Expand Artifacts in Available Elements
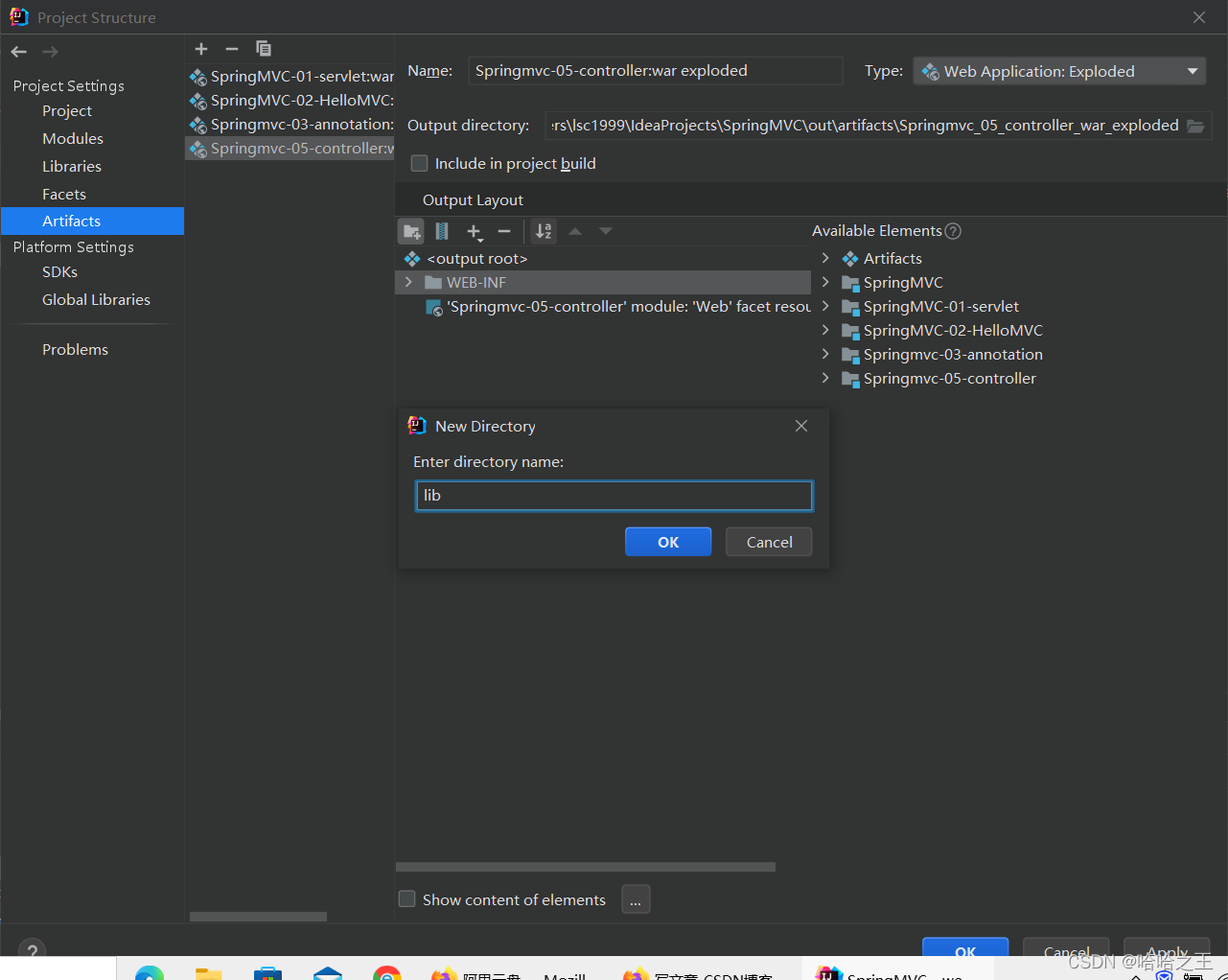 [x=825, y=258]
